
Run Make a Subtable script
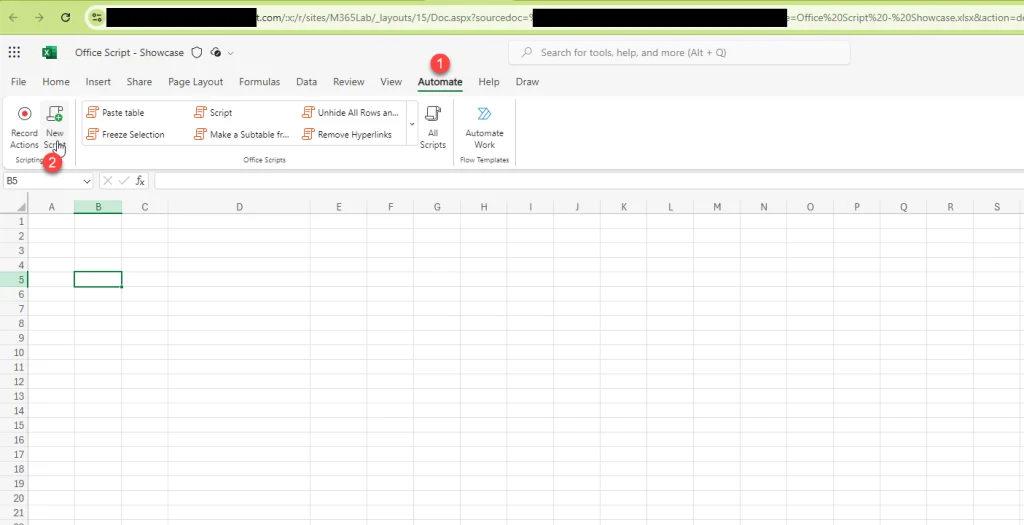(242, 135)
